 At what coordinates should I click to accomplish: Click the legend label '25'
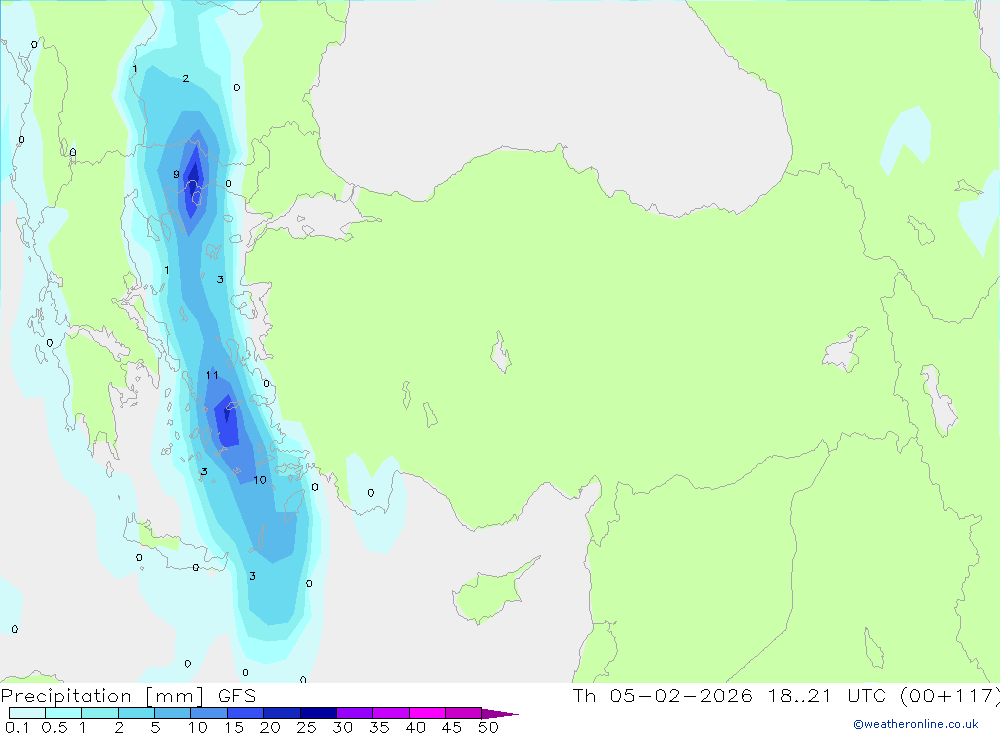click(x=306, y=727)
